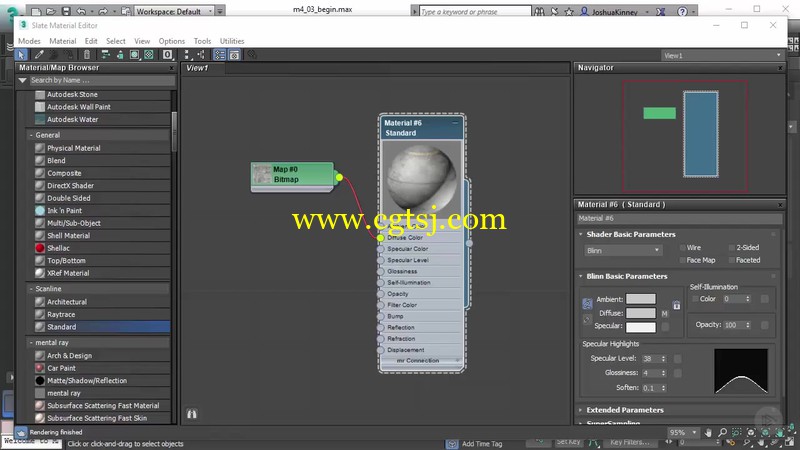Collapse the Scanline materials group

31,289
